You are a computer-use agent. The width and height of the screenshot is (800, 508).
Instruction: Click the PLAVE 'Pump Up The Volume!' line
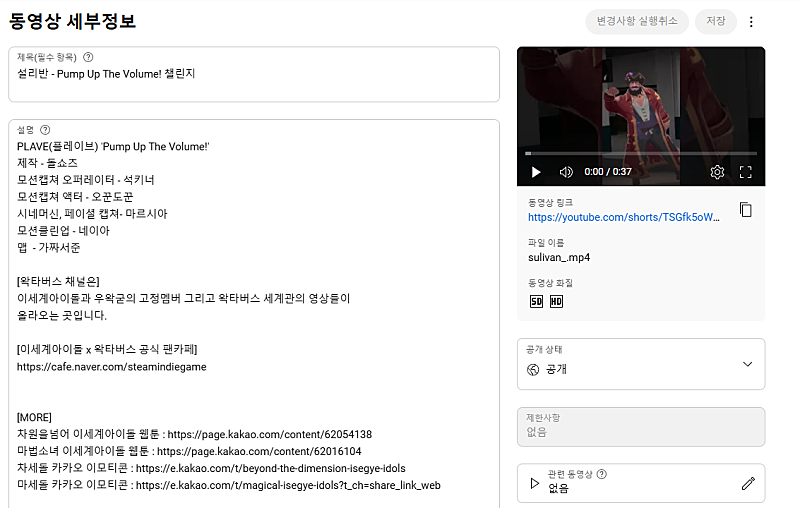point(113,146)
